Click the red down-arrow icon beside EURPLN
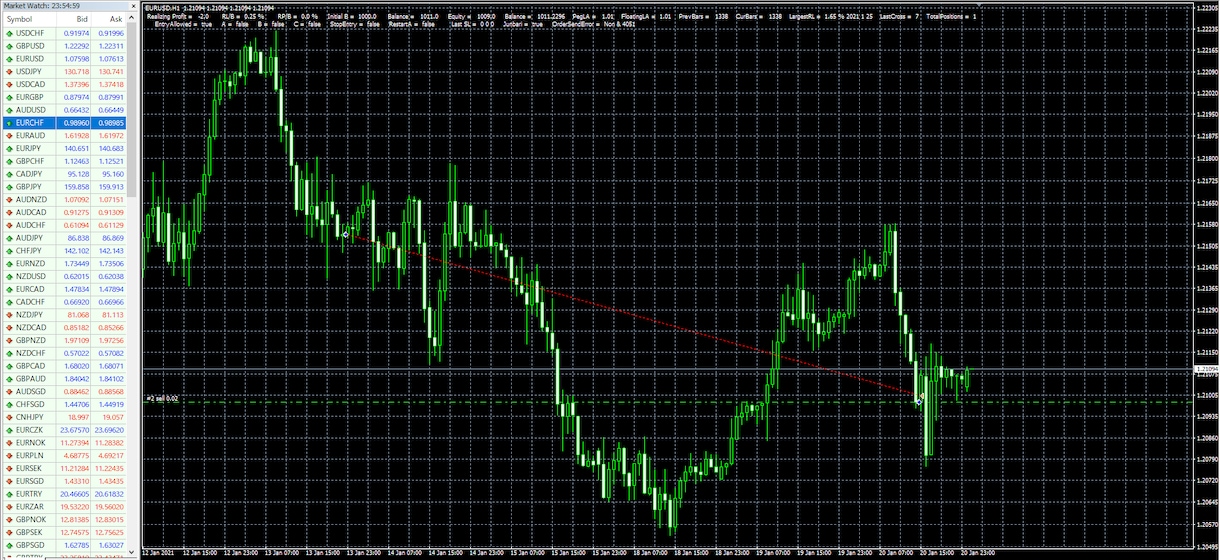Image resolution: width=1220 pixels, height=560 pixels. 9,456
